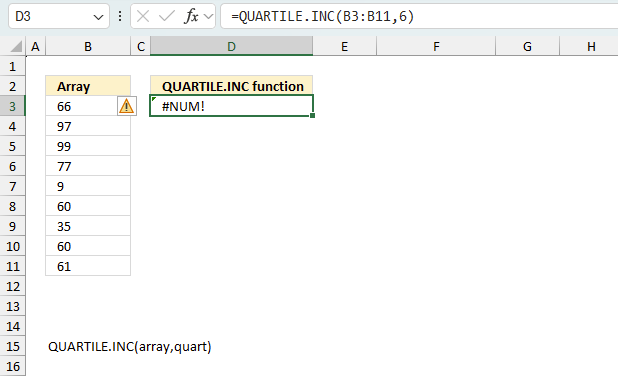Select row 9 header

click(13, 226)
